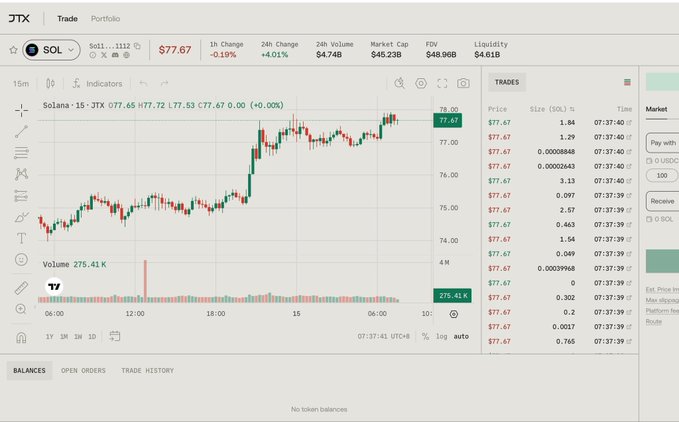Screen dimensions: 679x422
Task: Swap Size (SOL) unit in trades header
Action: click(572, 109)
